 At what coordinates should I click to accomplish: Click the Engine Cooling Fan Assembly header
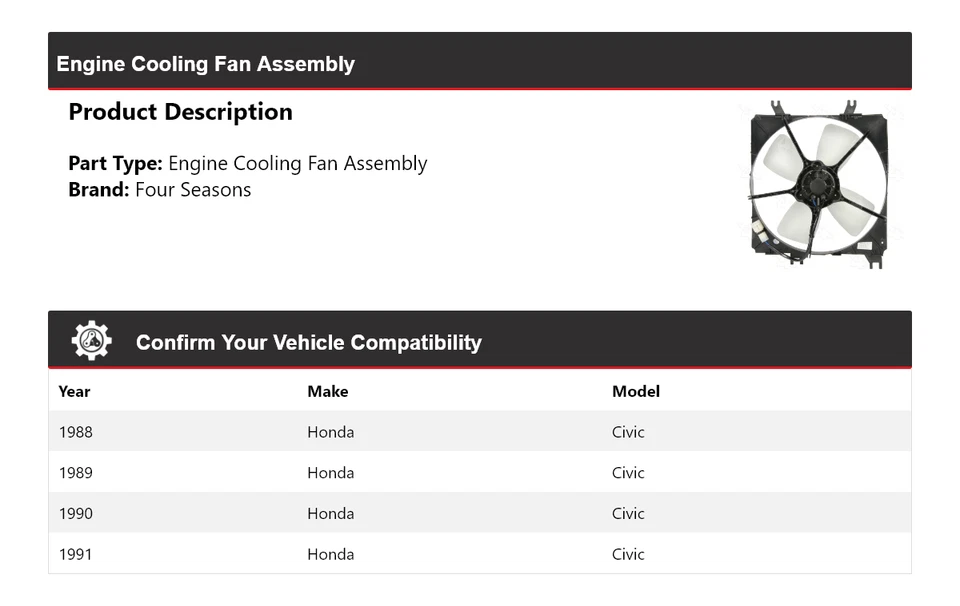click(x=205, y=64)
